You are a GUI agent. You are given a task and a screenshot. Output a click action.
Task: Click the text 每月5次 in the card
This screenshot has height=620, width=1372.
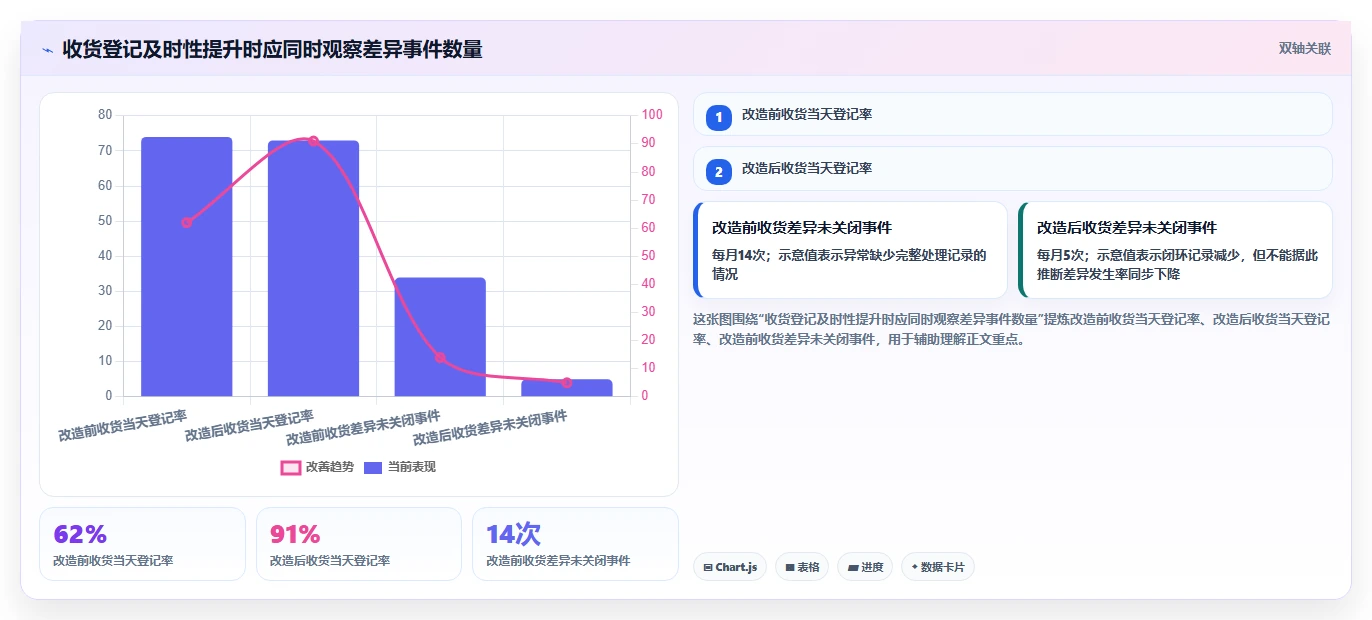pos(1060,255)
